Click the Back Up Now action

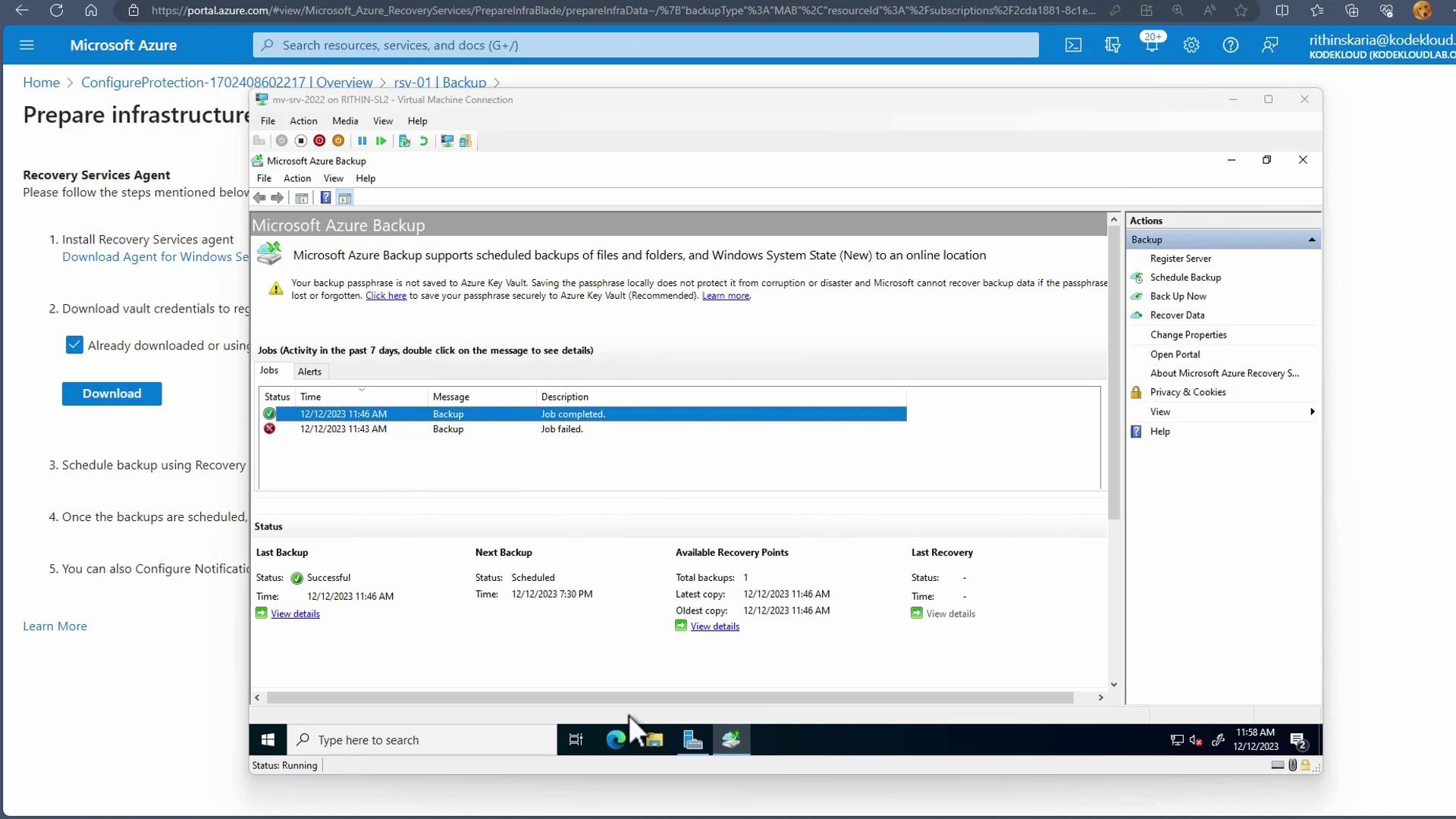tap(1178, 297)
